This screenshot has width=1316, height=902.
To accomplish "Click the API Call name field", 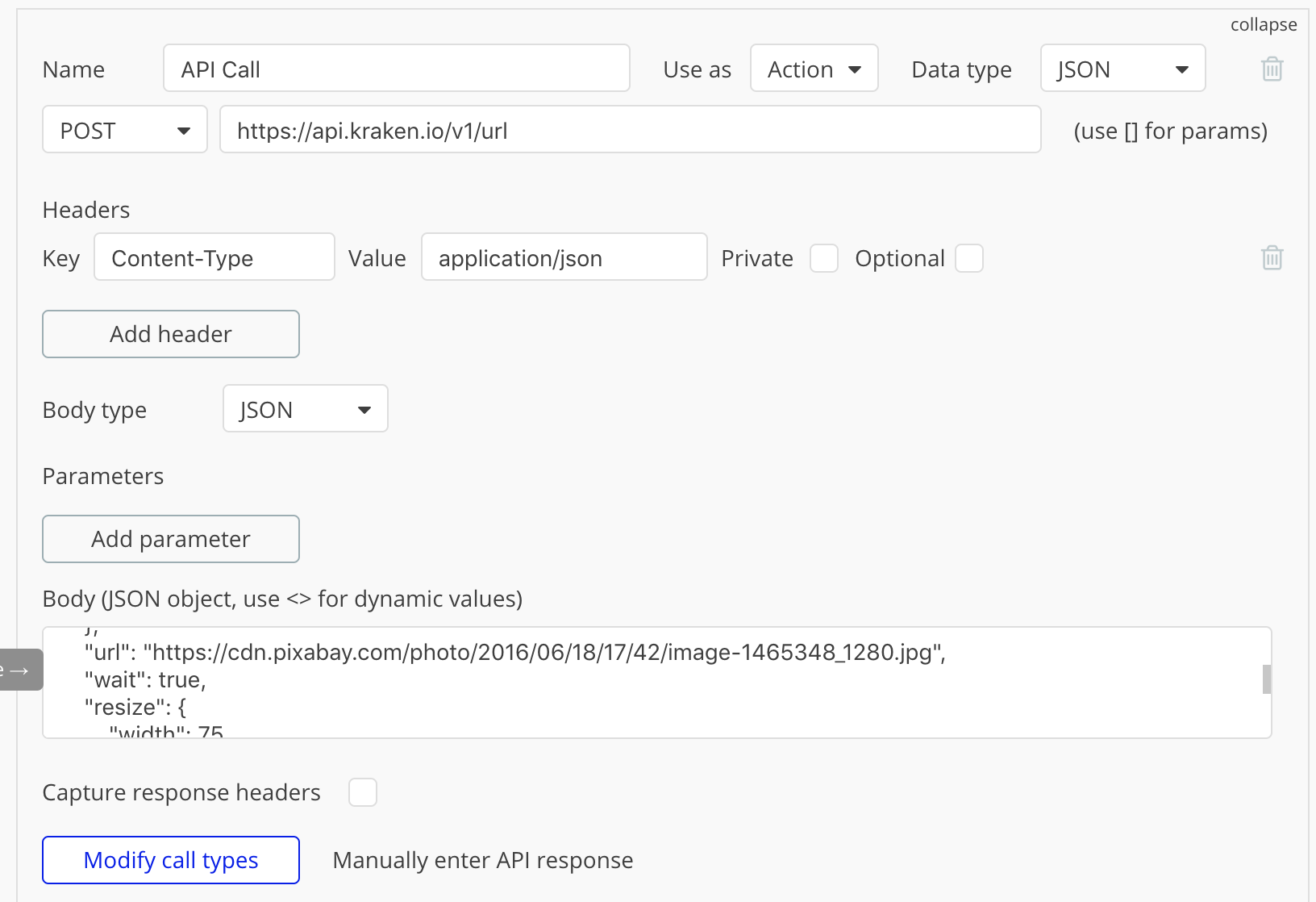I will pos(396,69).
